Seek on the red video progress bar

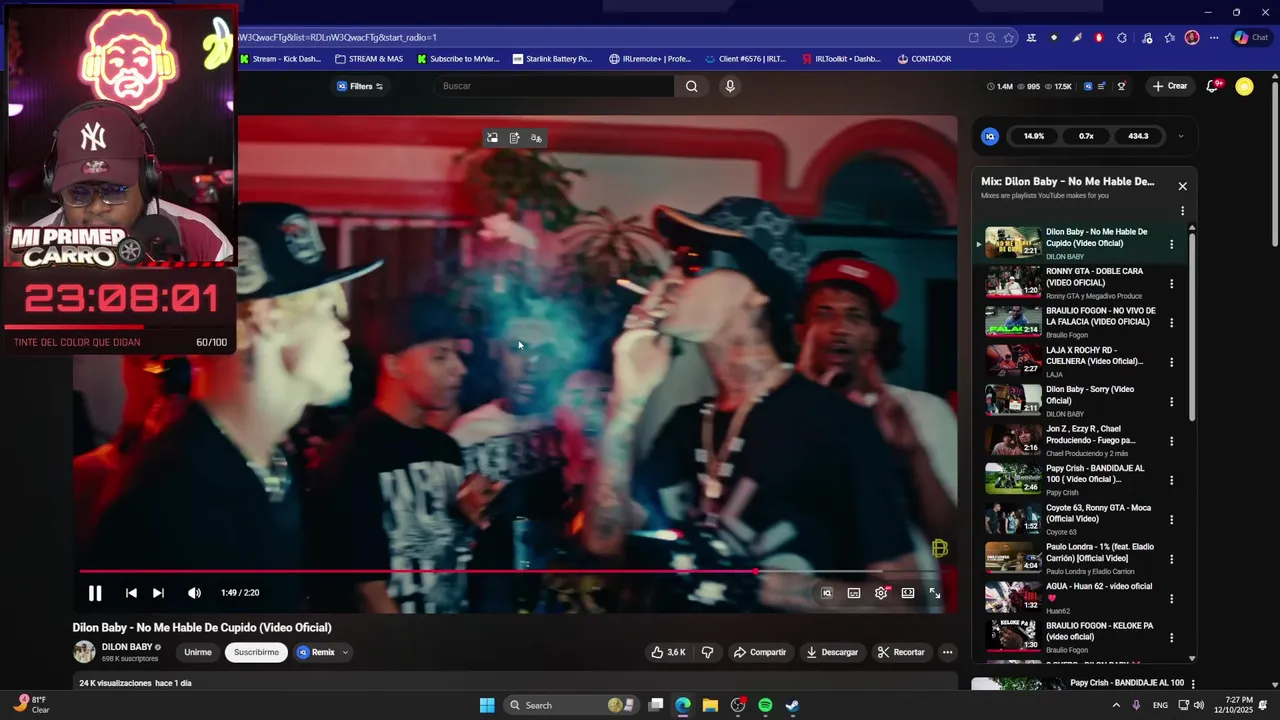417,571
